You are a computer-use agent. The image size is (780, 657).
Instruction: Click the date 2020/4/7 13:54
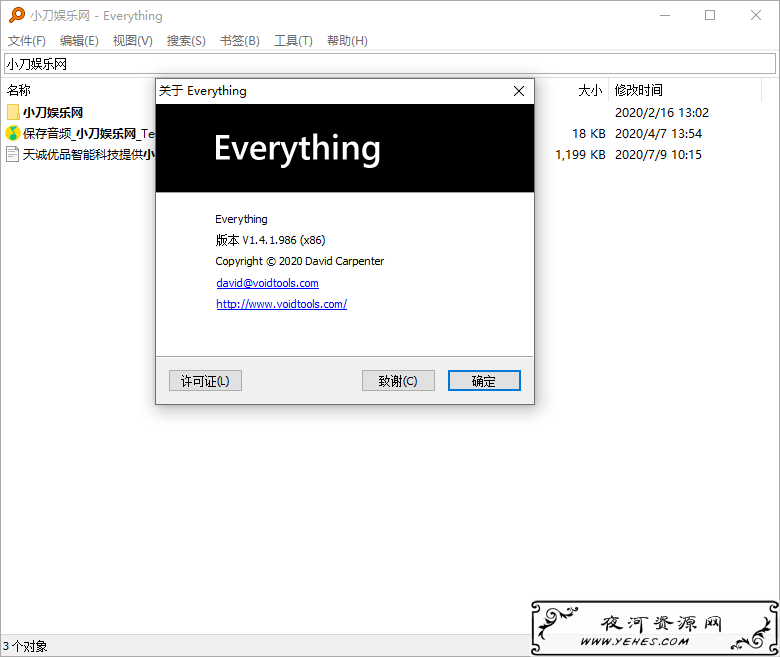pyautogui.click(x=658, y=133)
